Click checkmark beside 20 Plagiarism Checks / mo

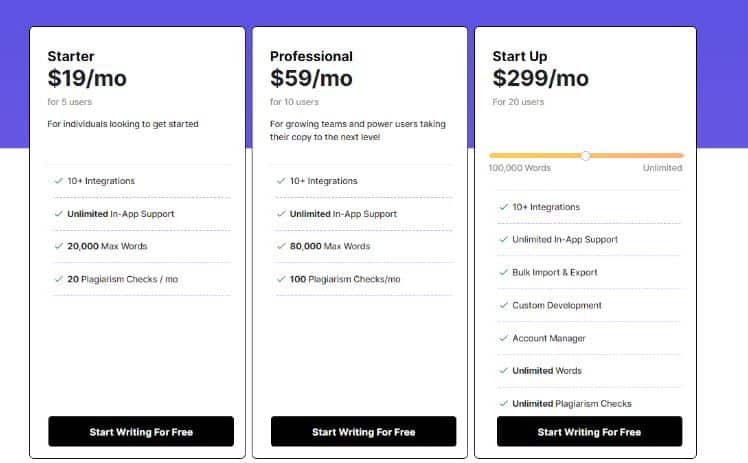point(59,279)
